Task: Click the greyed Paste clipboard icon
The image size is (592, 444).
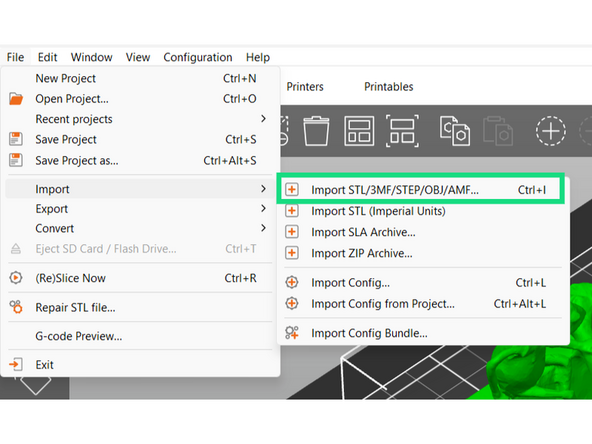Action: point(498,131)
